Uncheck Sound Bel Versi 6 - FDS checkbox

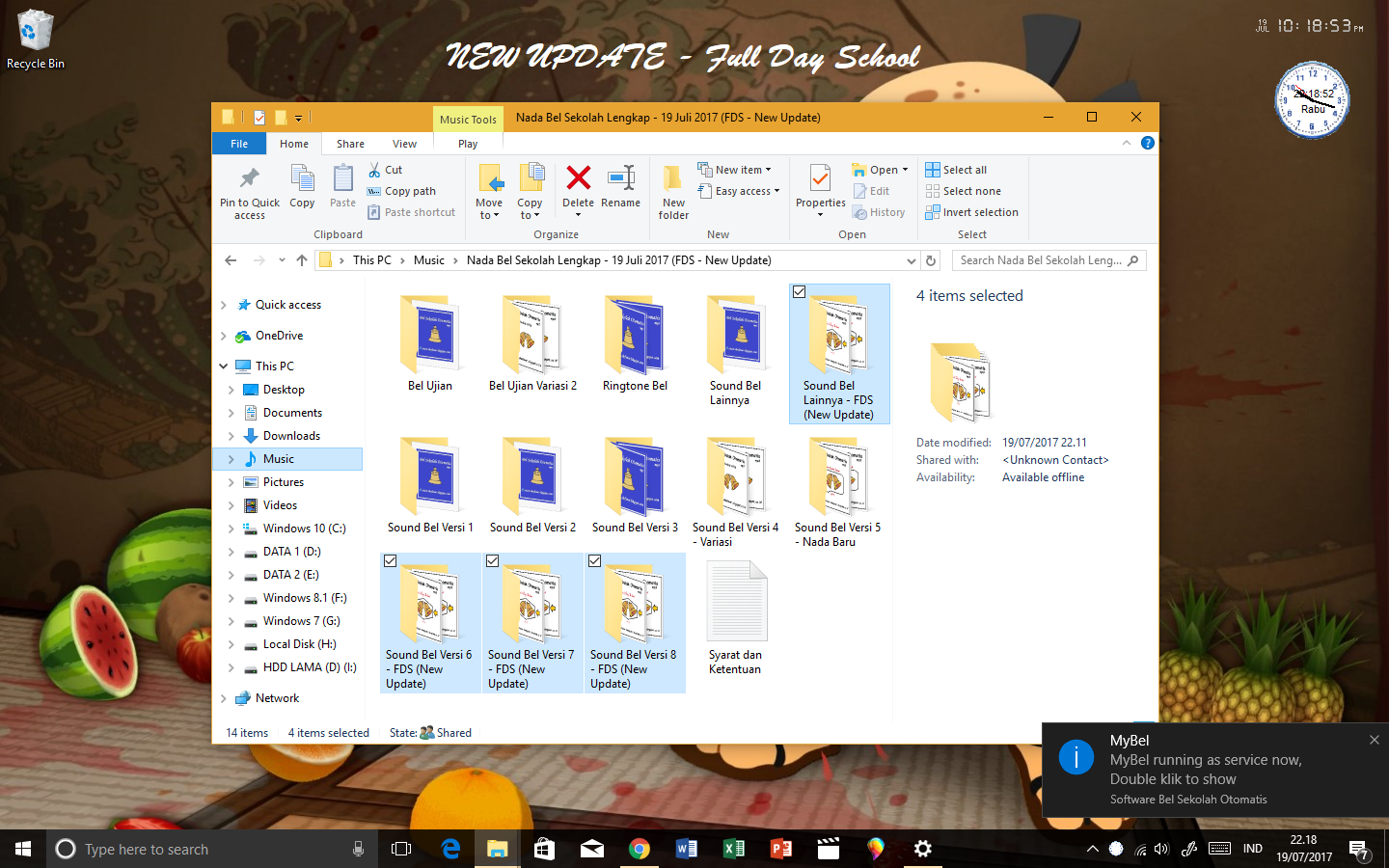[x=390, y=561]
